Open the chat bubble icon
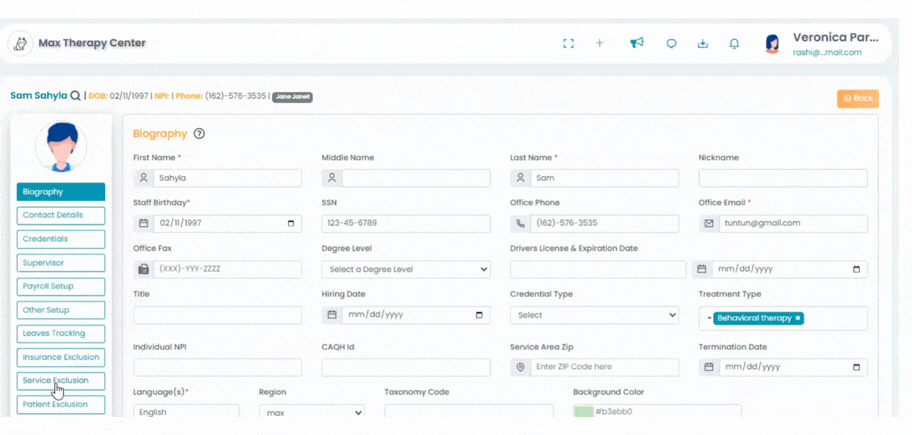The height and width of the screenshot is (435, 912). click(x=671, y=43)
